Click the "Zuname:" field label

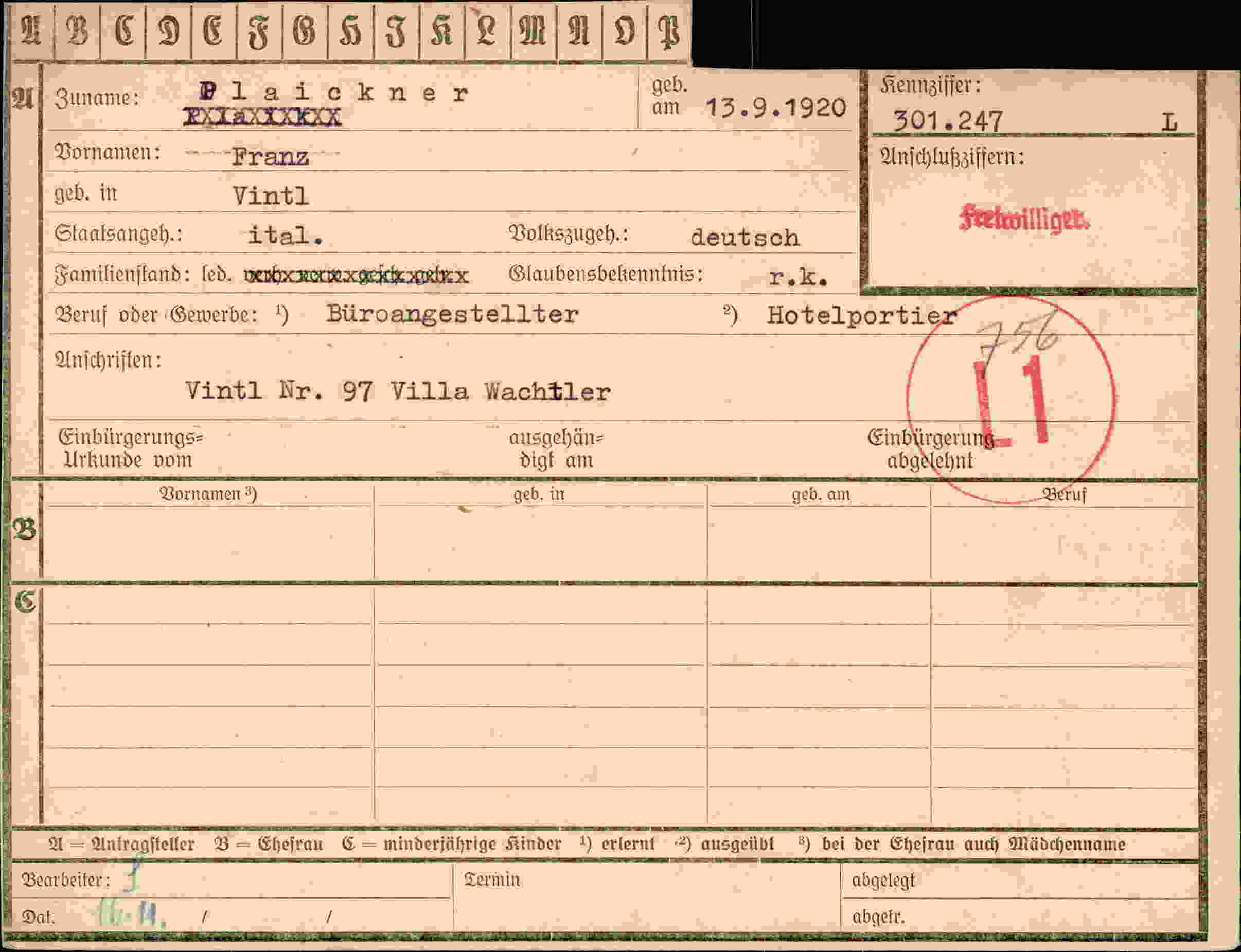click(98, 98)
